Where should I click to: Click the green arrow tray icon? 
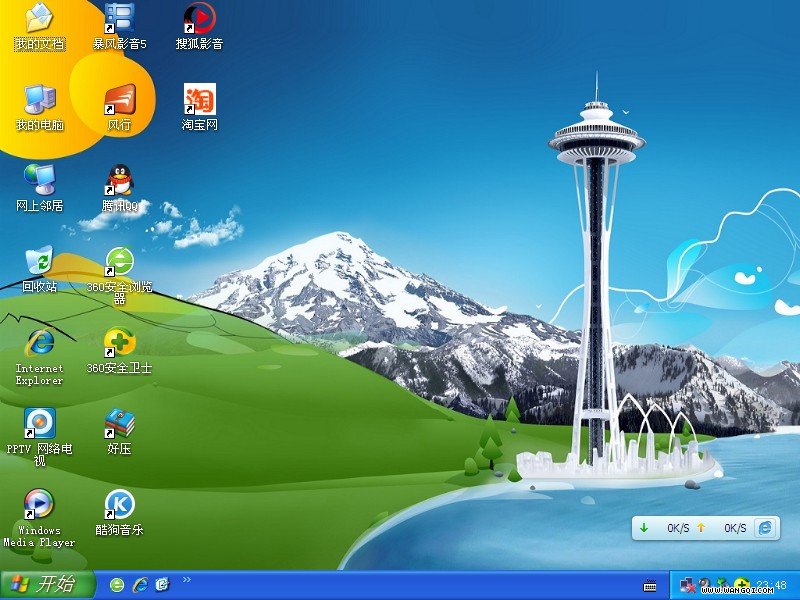(x=722, y=583)
